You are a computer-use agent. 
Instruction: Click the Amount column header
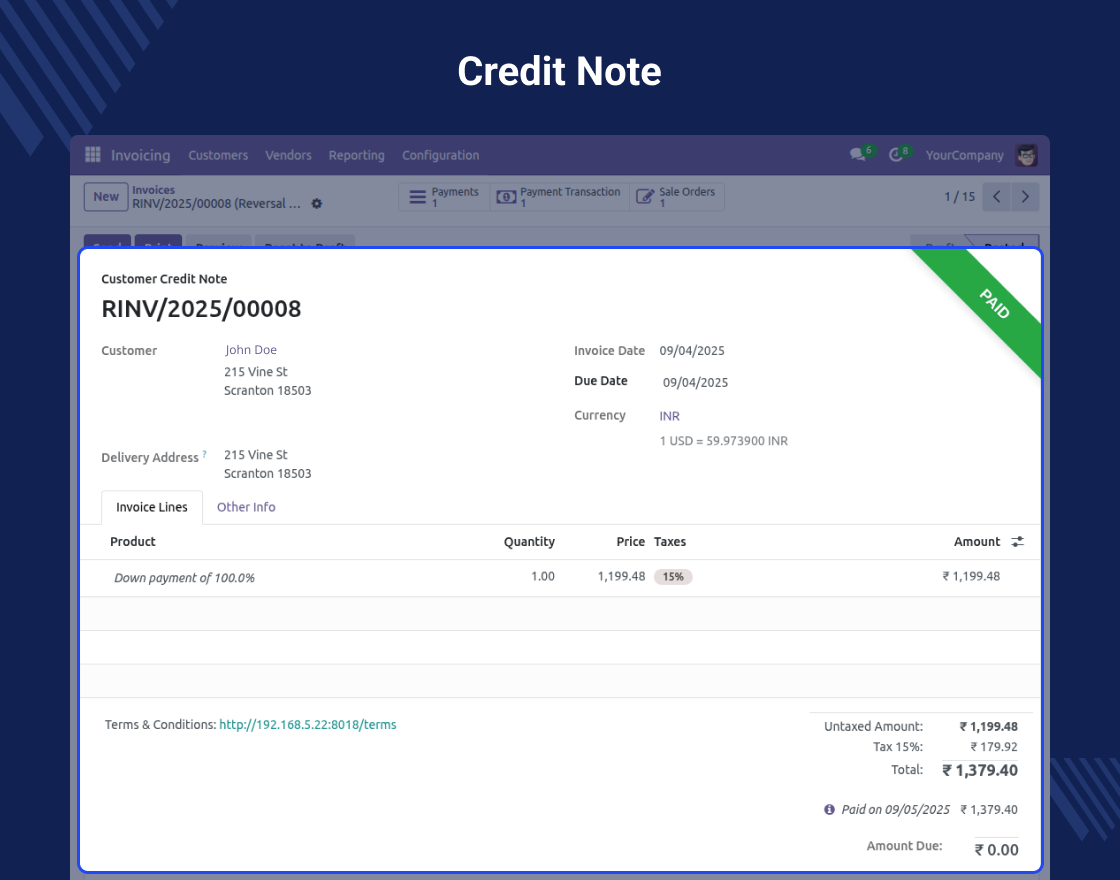coord(976,541)
